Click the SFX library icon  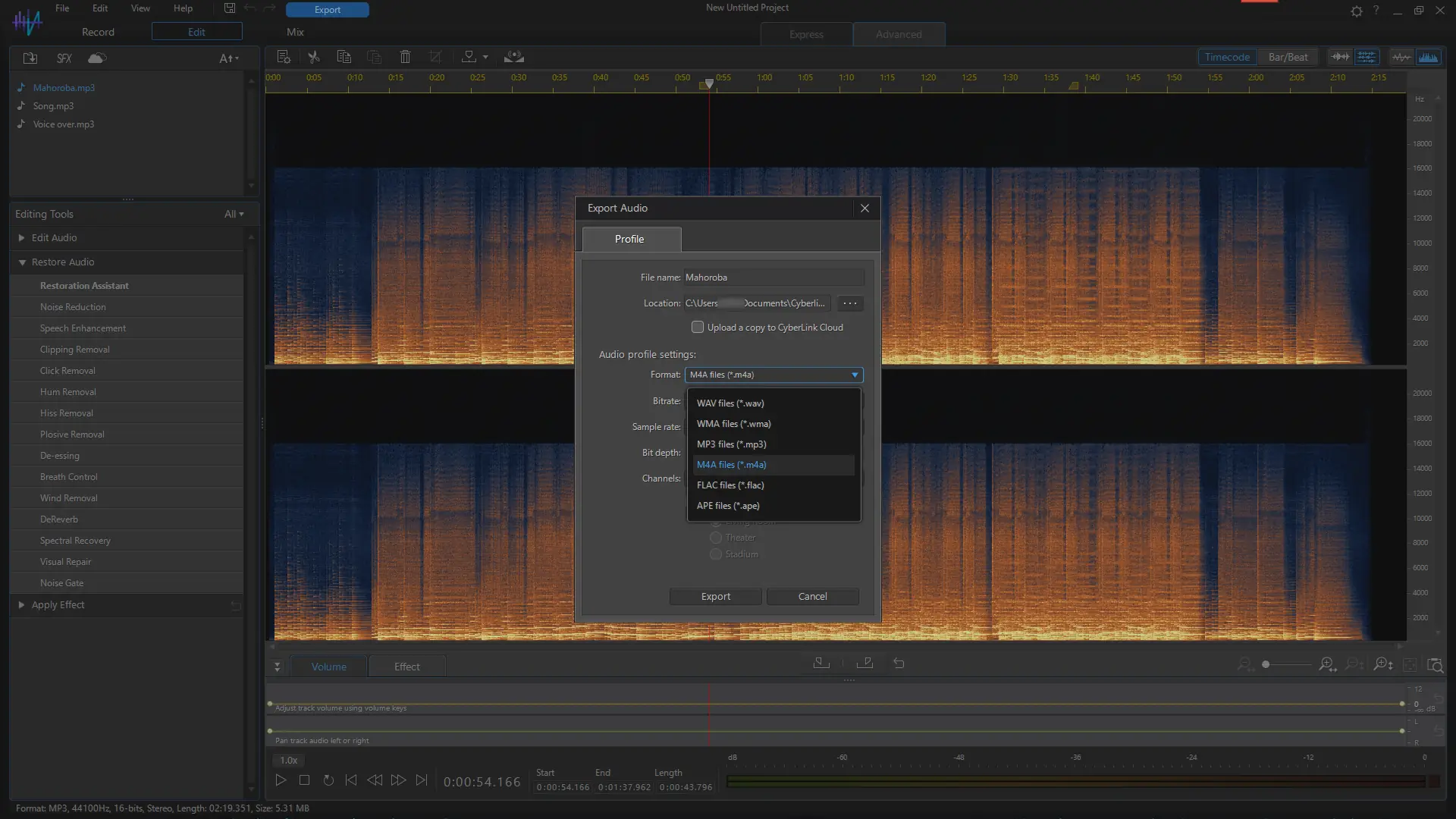click(64, 58)
